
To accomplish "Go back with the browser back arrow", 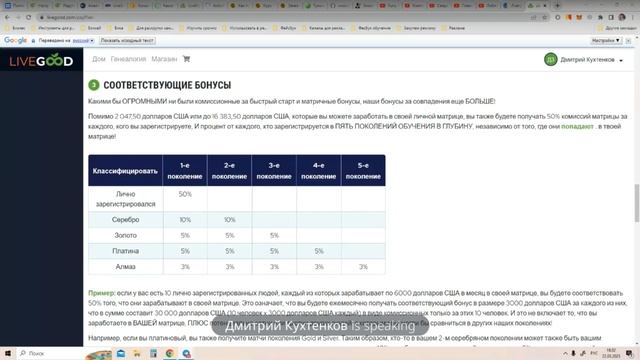I will 7,18.
